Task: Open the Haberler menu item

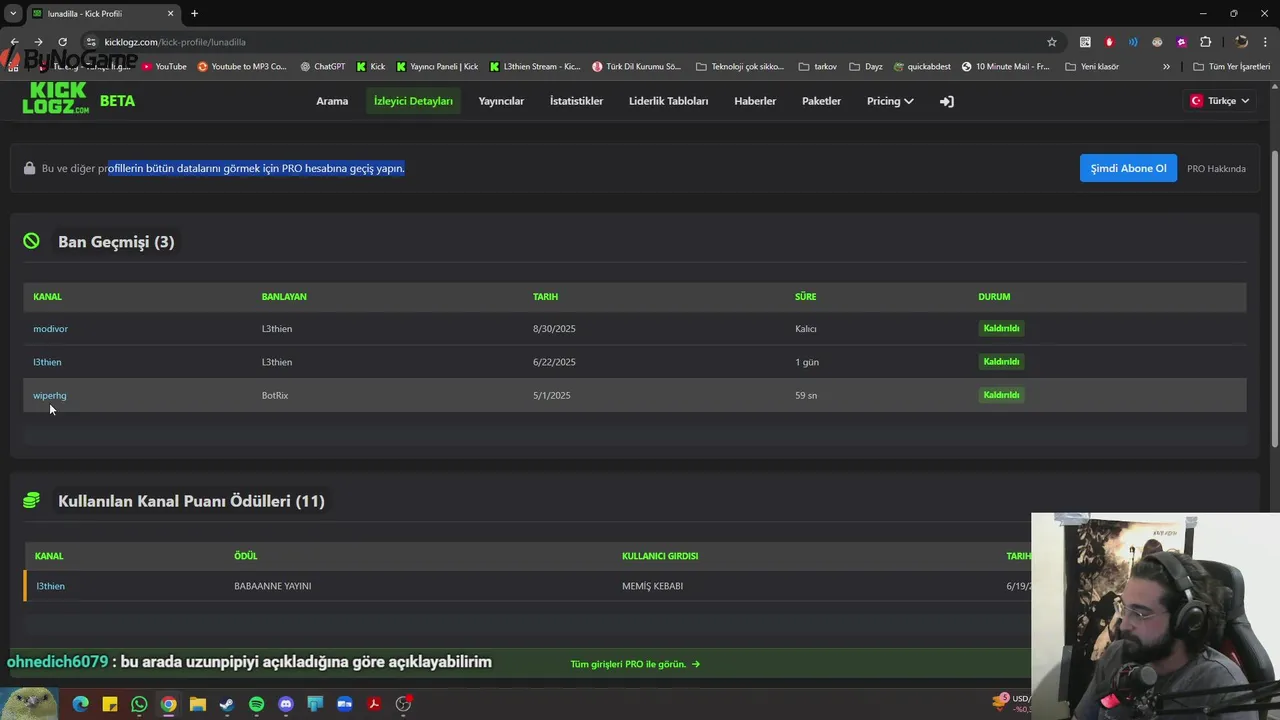Action: tap(755, 101)
